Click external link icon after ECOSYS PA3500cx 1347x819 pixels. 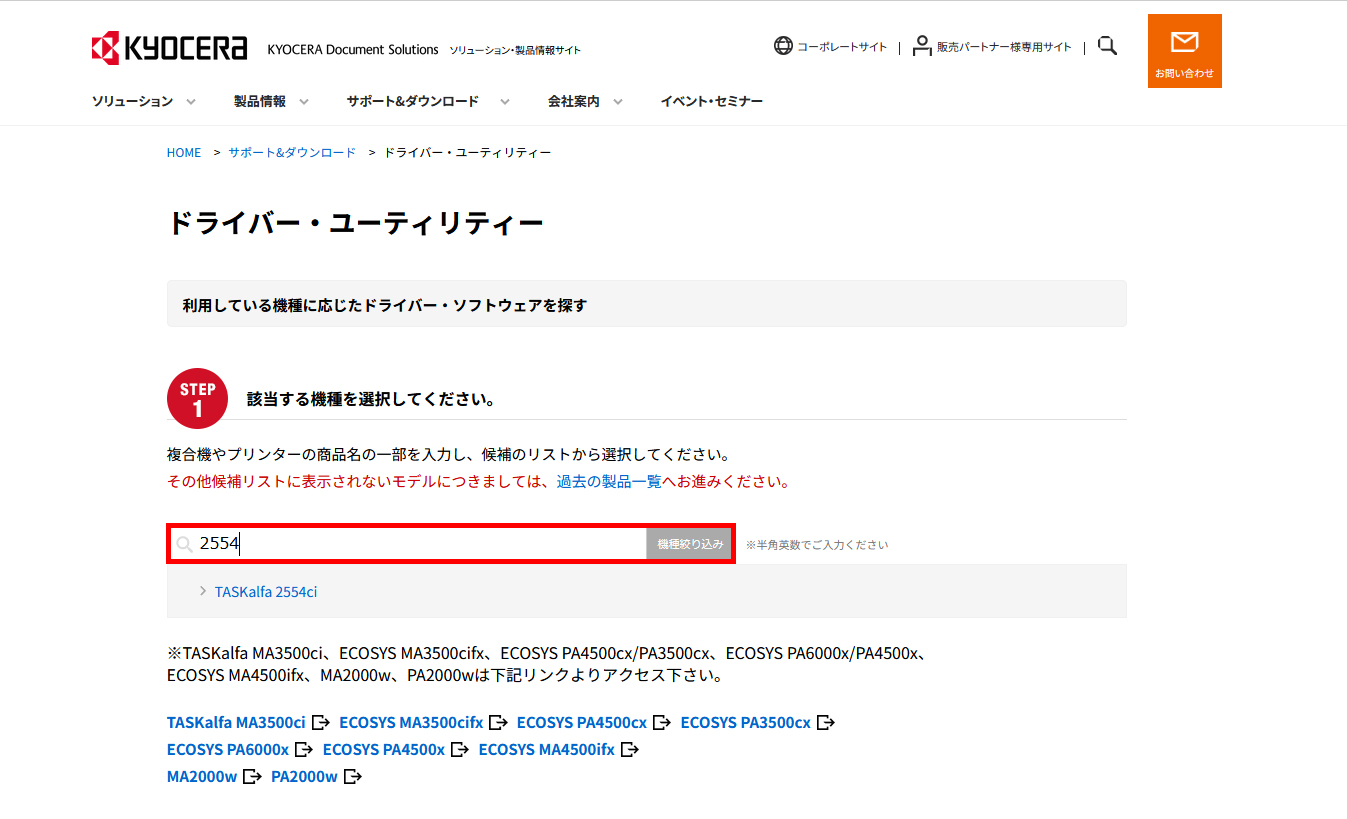click(827, 722)
